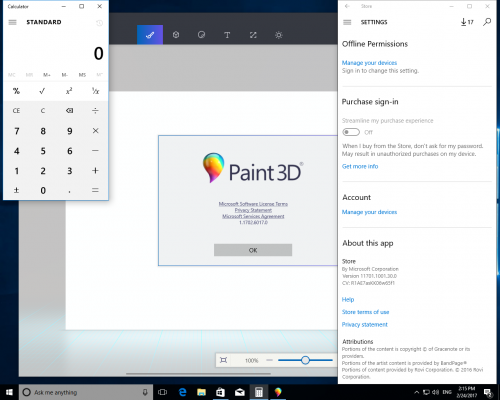Click the x squared key in Calculator
This screenshot has height=400, width=500.
click(x=69, y=91)
